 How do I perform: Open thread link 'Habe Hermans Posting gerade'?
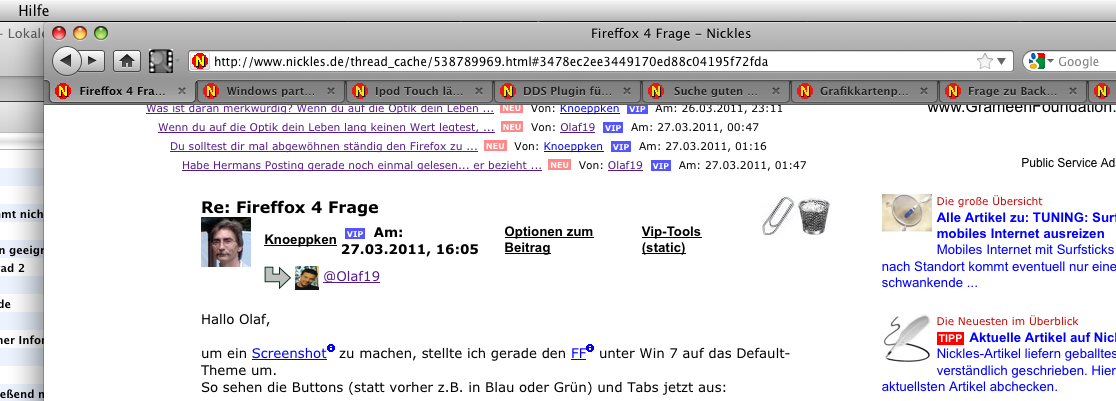(x=362, y=165)
